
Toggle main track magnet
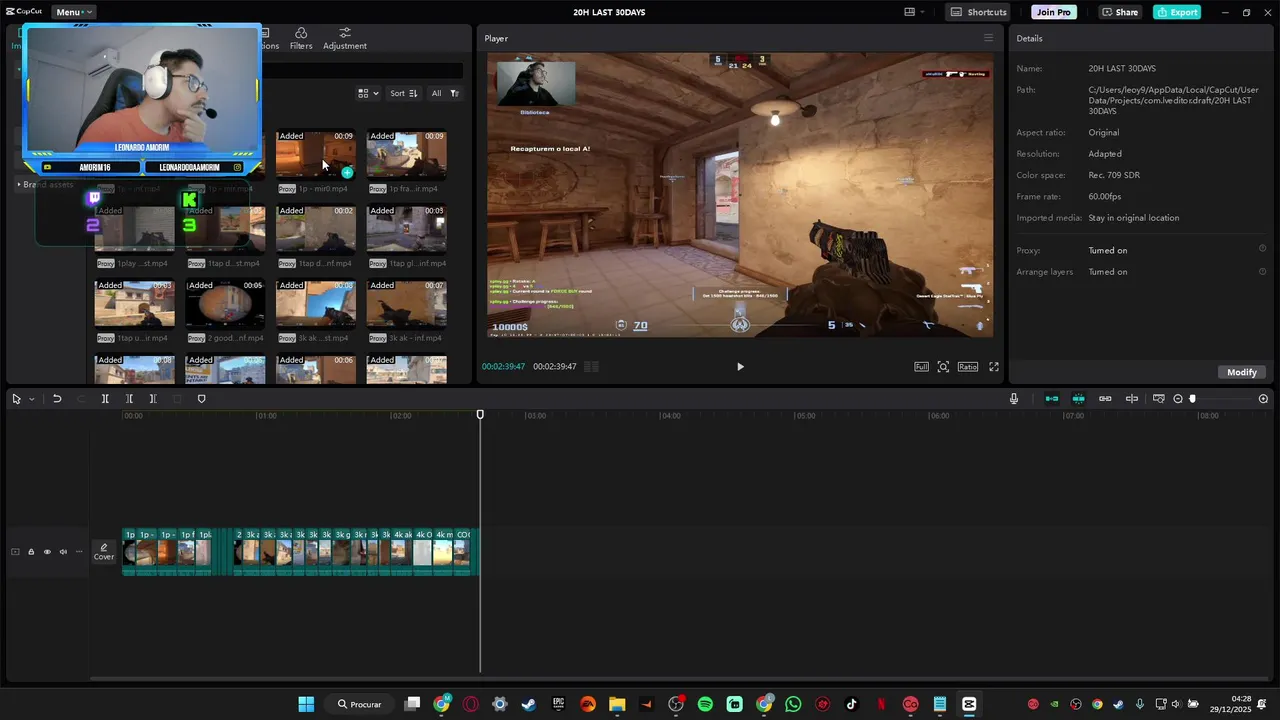(1052, 399)
